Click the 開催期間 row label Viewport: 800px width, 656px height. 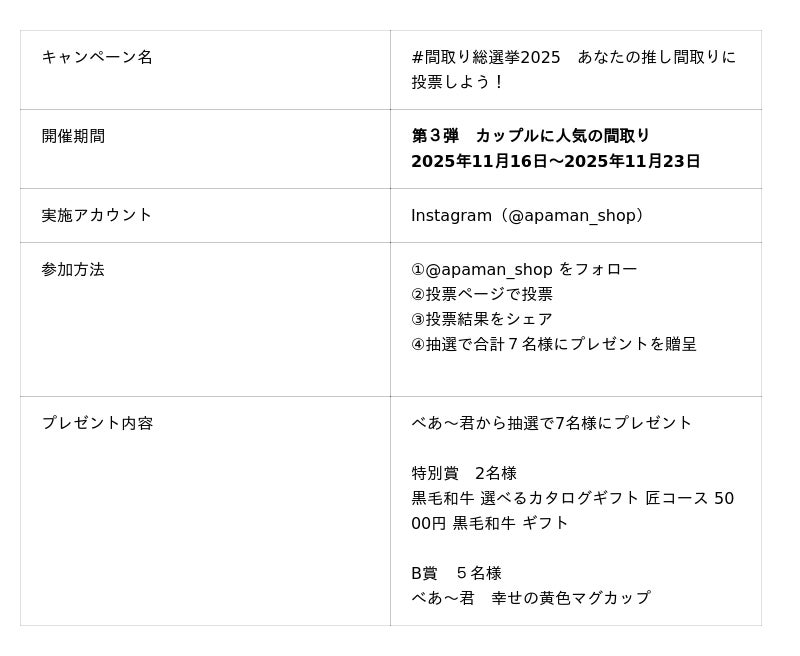[x=73, y=136]
